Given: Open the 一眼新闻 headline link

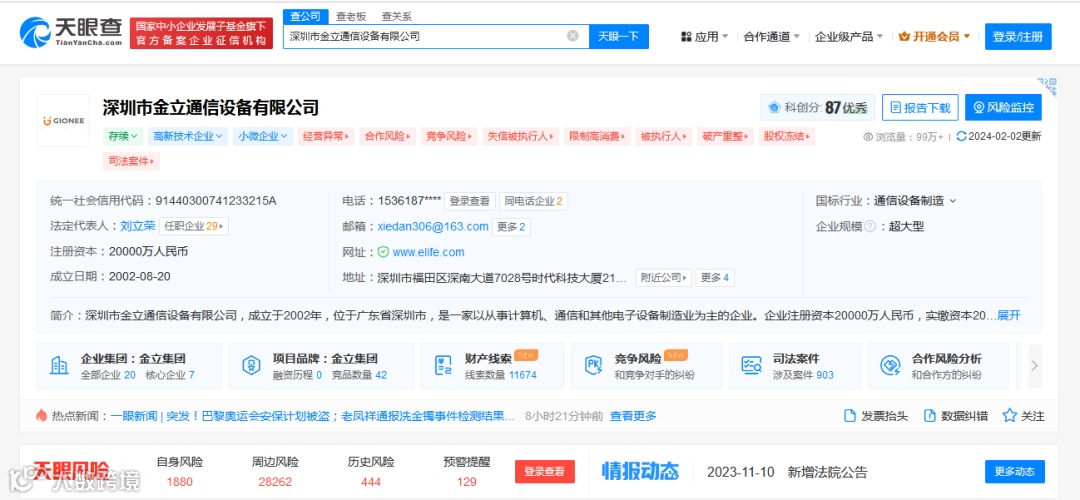Looking at the screenshot, I should (313, 416).
